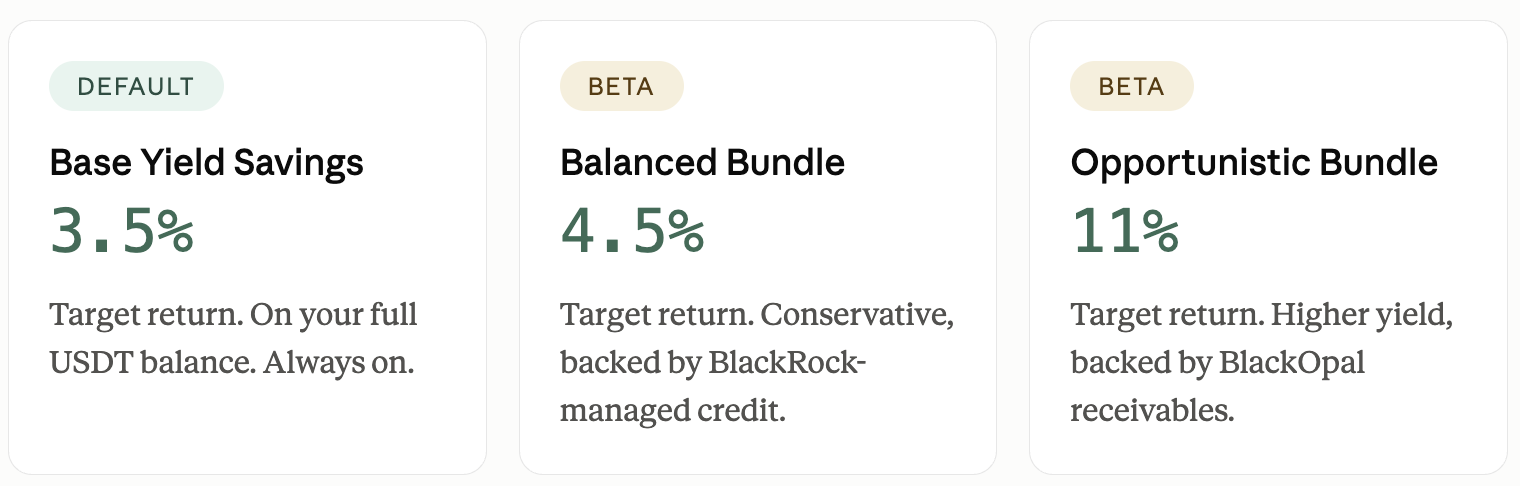
Task: Open the Opportunistic Bundle heading
Action: [1254, 162]
